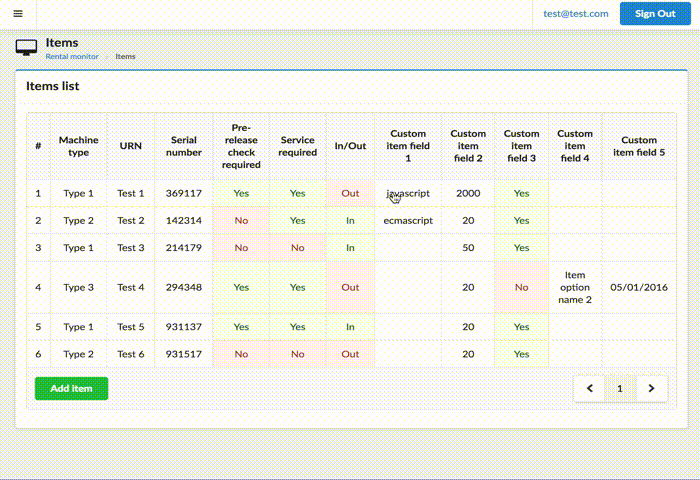
Task: Click Type 3 machine type cell
Action: click(79, 288)
